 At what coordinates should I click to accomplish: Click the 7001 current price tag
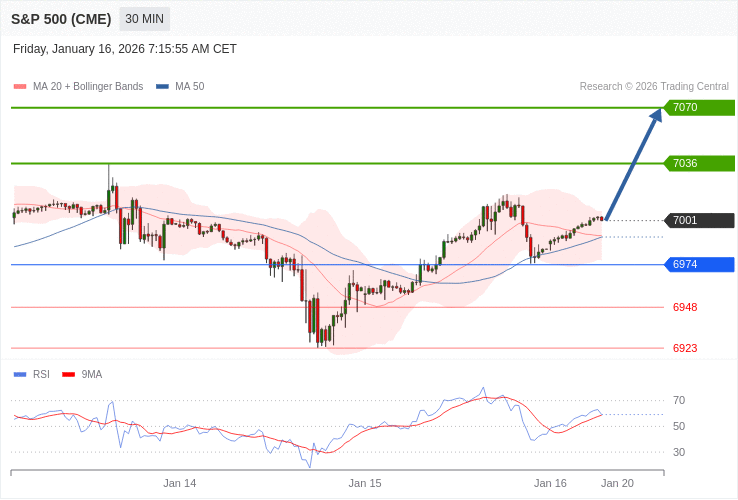point(699,220)
